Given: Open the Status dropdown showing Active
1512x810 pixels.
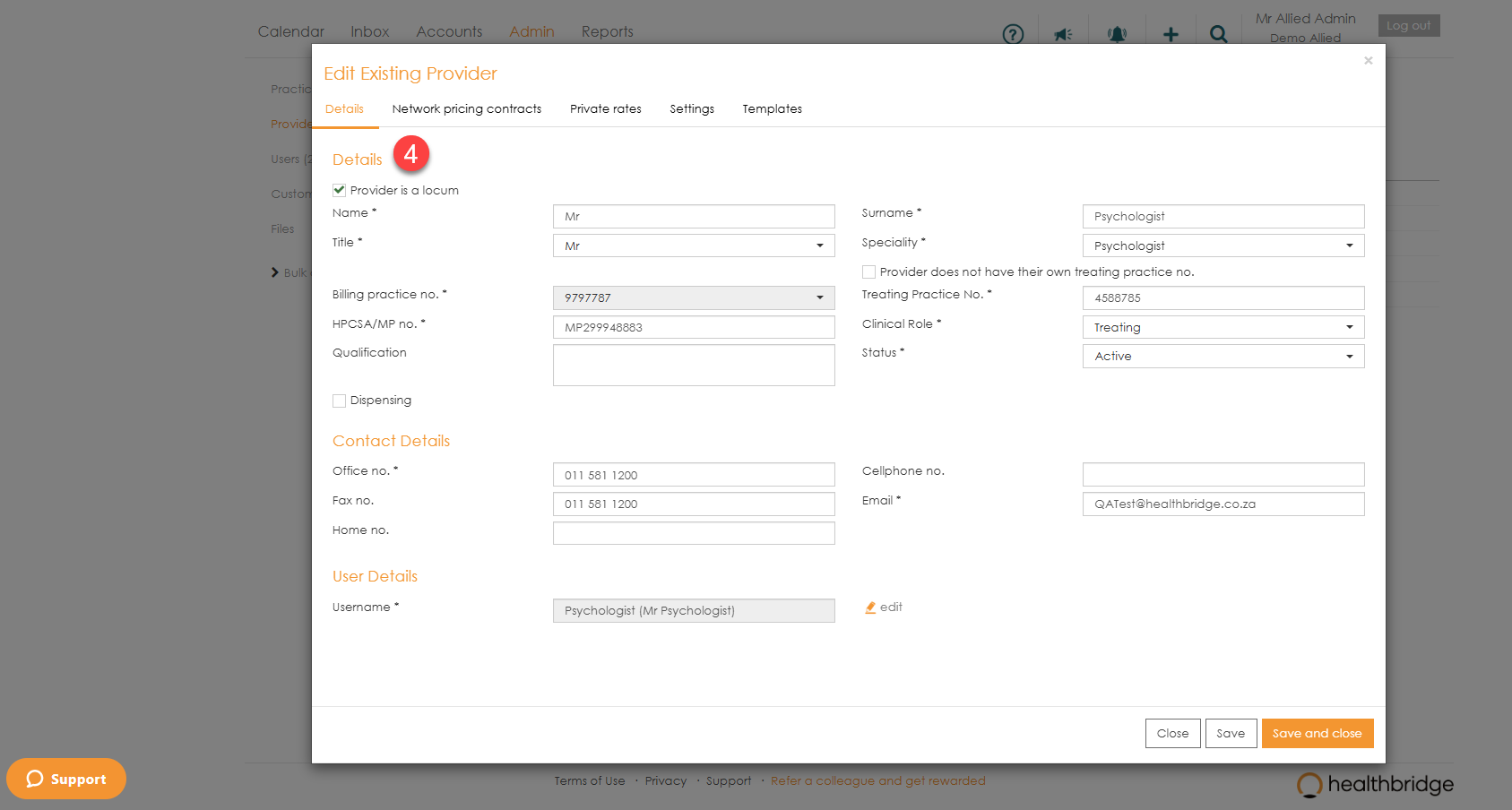Looking at the screenshot, I should [1223, 357].
